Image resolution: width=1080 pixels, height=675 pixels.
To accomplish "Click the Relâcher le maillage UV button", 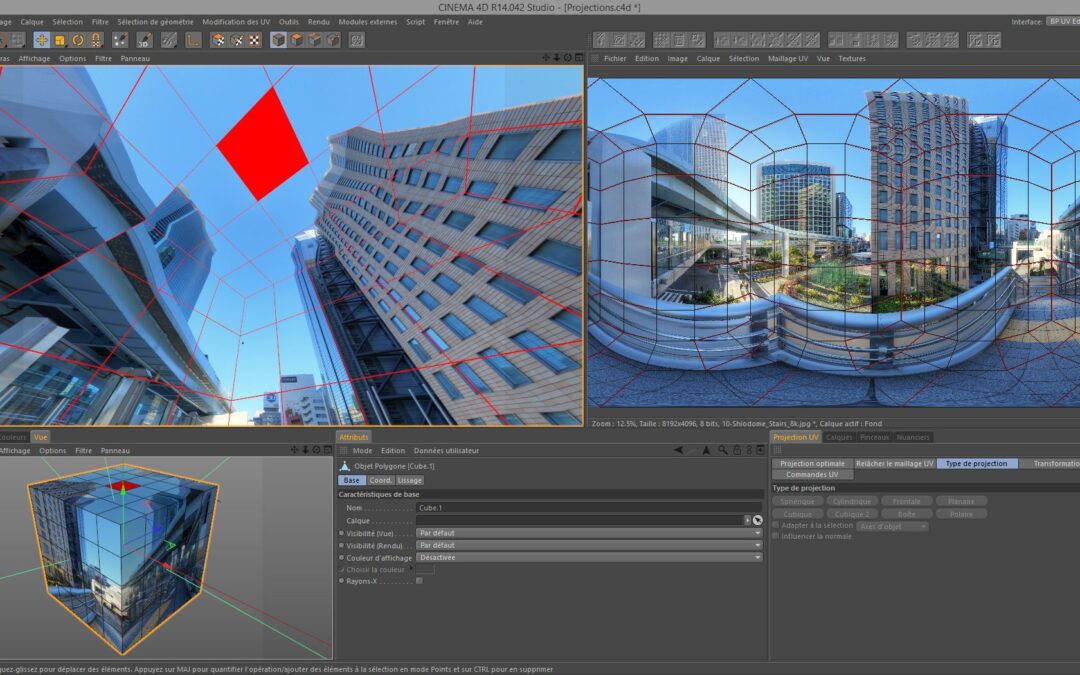I will pyautogui.click(x=894, y=463).
